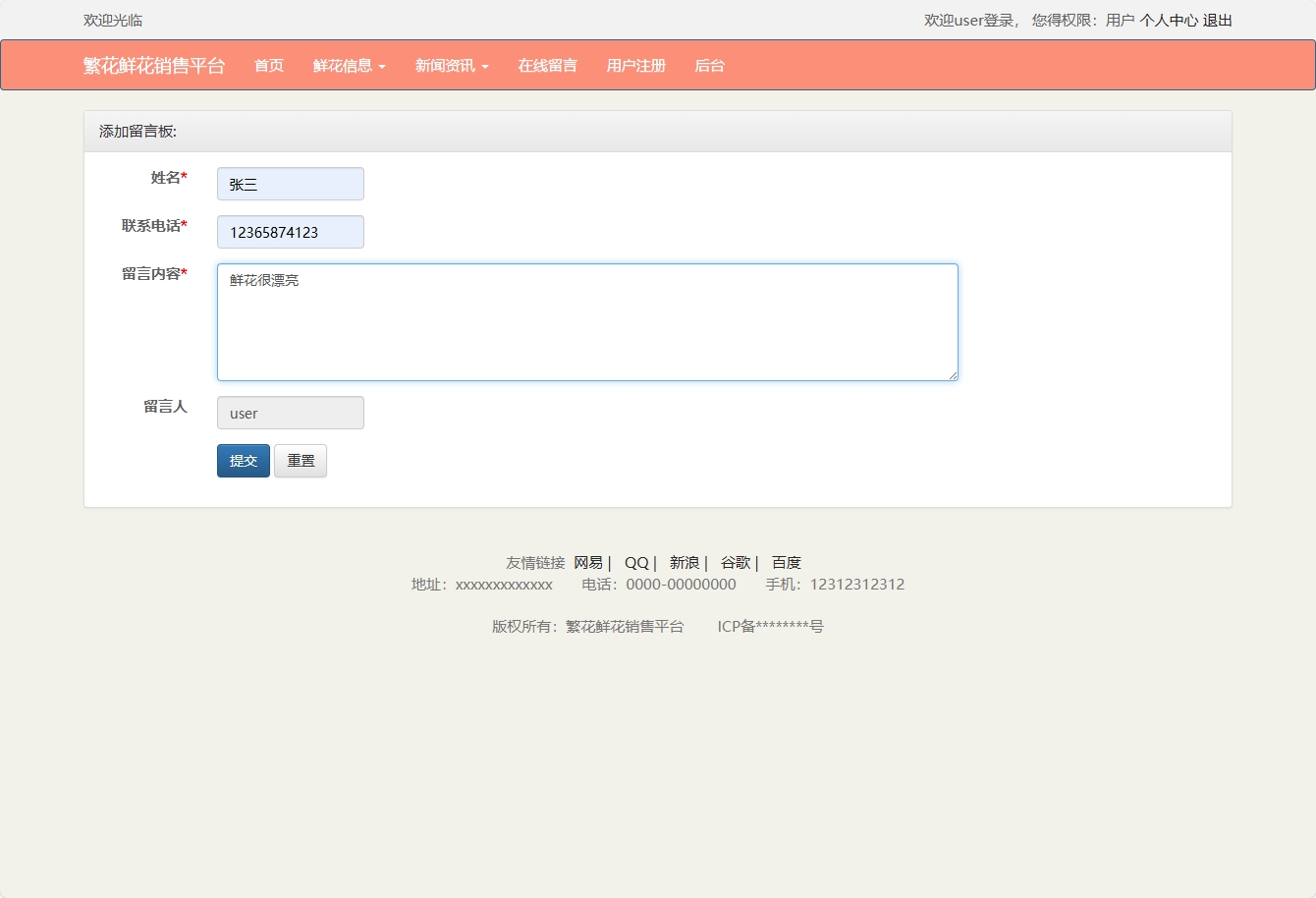Select the 联系电话 phone input field

[290, 232]
